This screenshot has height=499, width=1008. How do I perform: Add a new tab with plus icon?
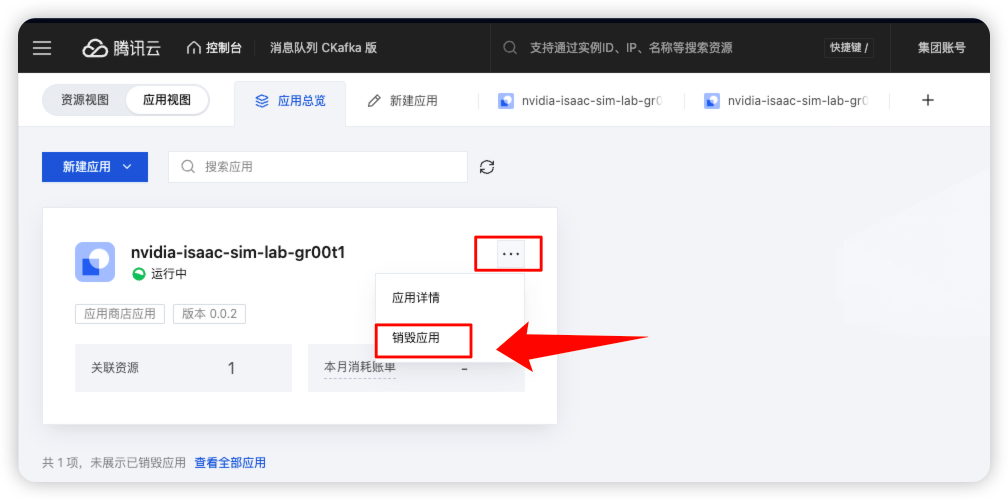point(928,100)
